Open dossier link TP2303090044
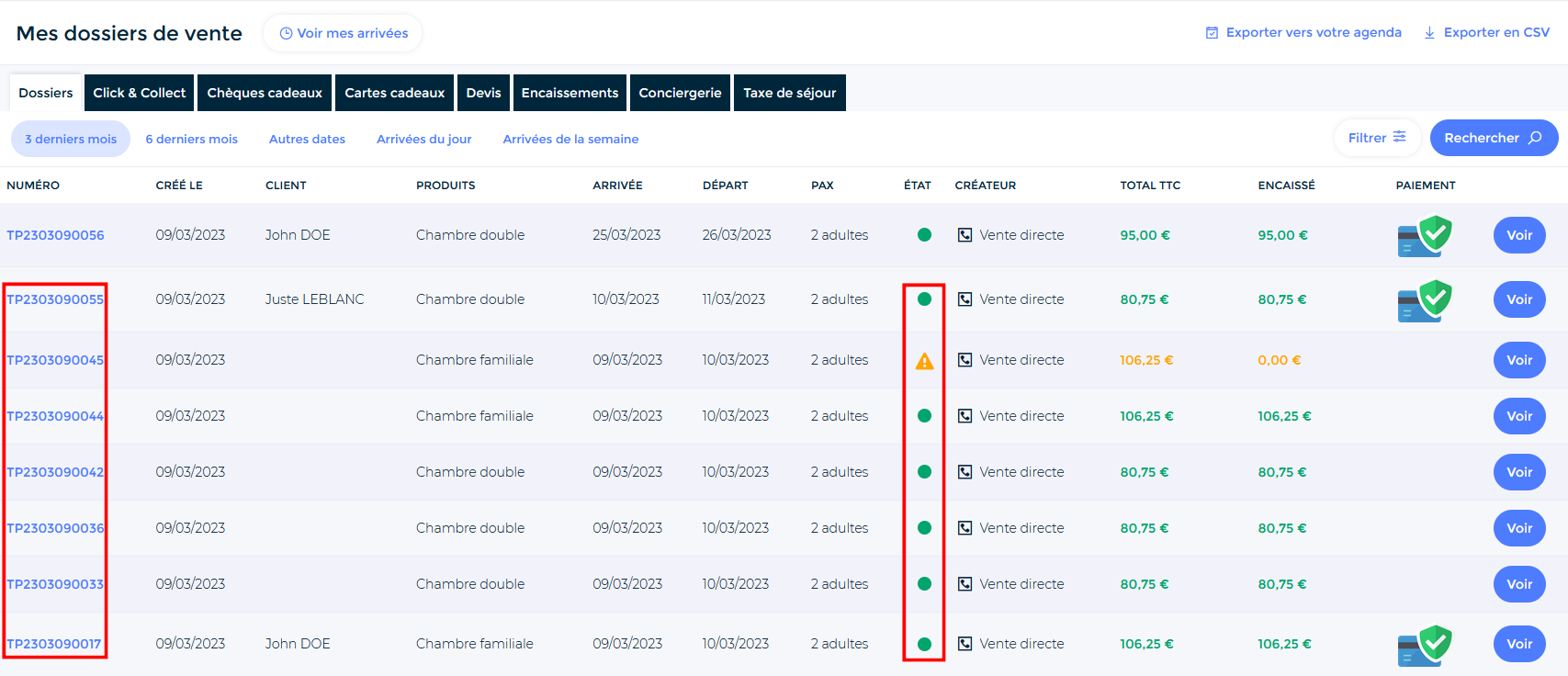 point(55,416)
